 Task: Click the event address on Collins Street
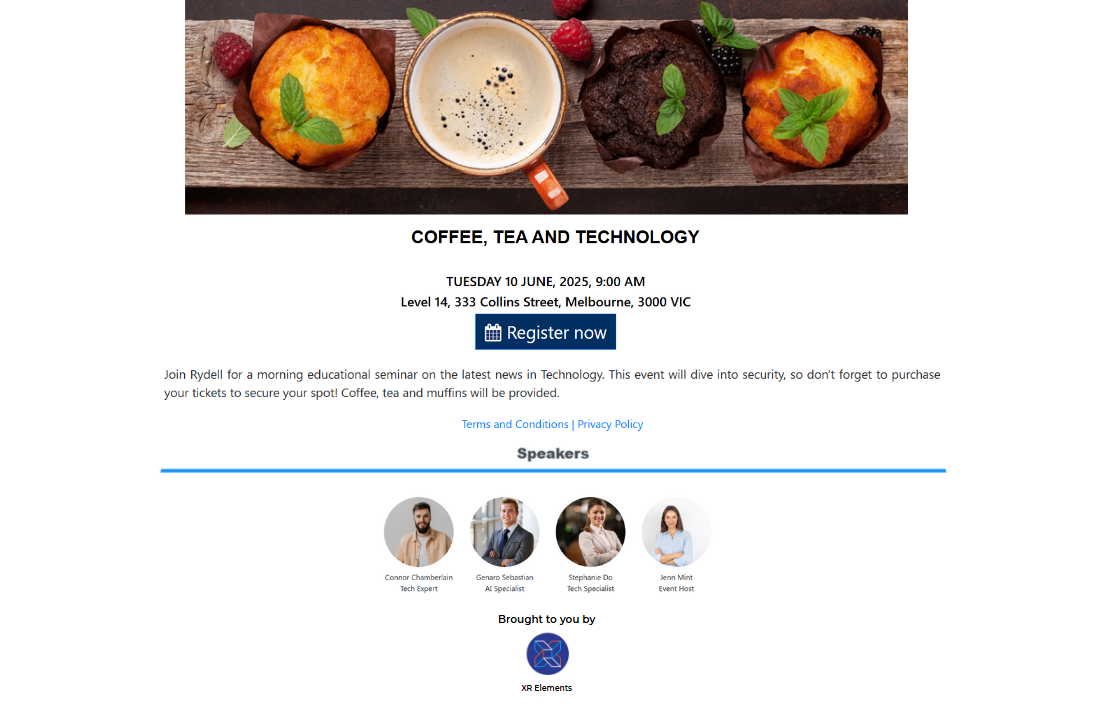click(545, 302)
